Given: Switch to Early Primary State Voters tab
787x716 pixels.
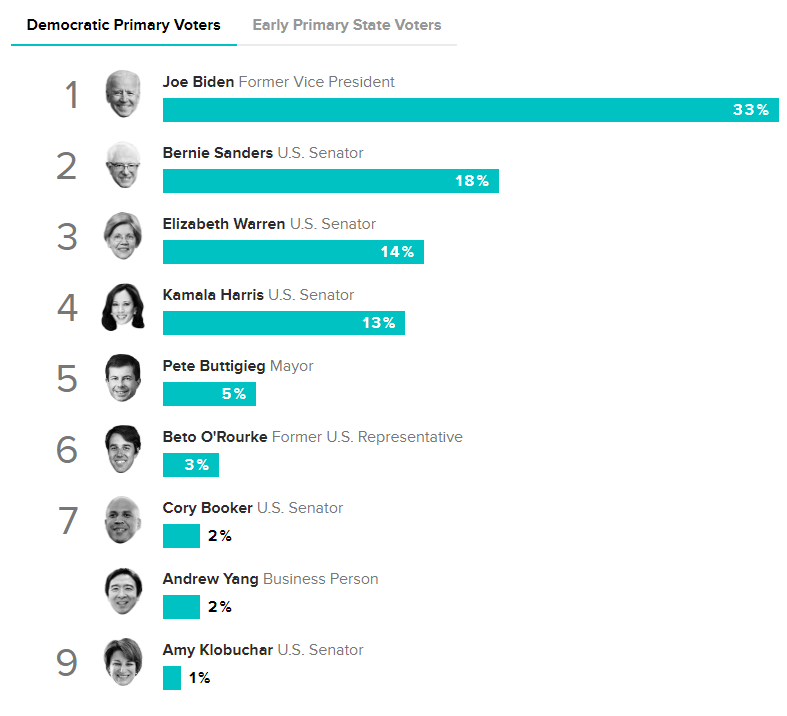Looking at the screenshot, I should click(x=346, y=25).
